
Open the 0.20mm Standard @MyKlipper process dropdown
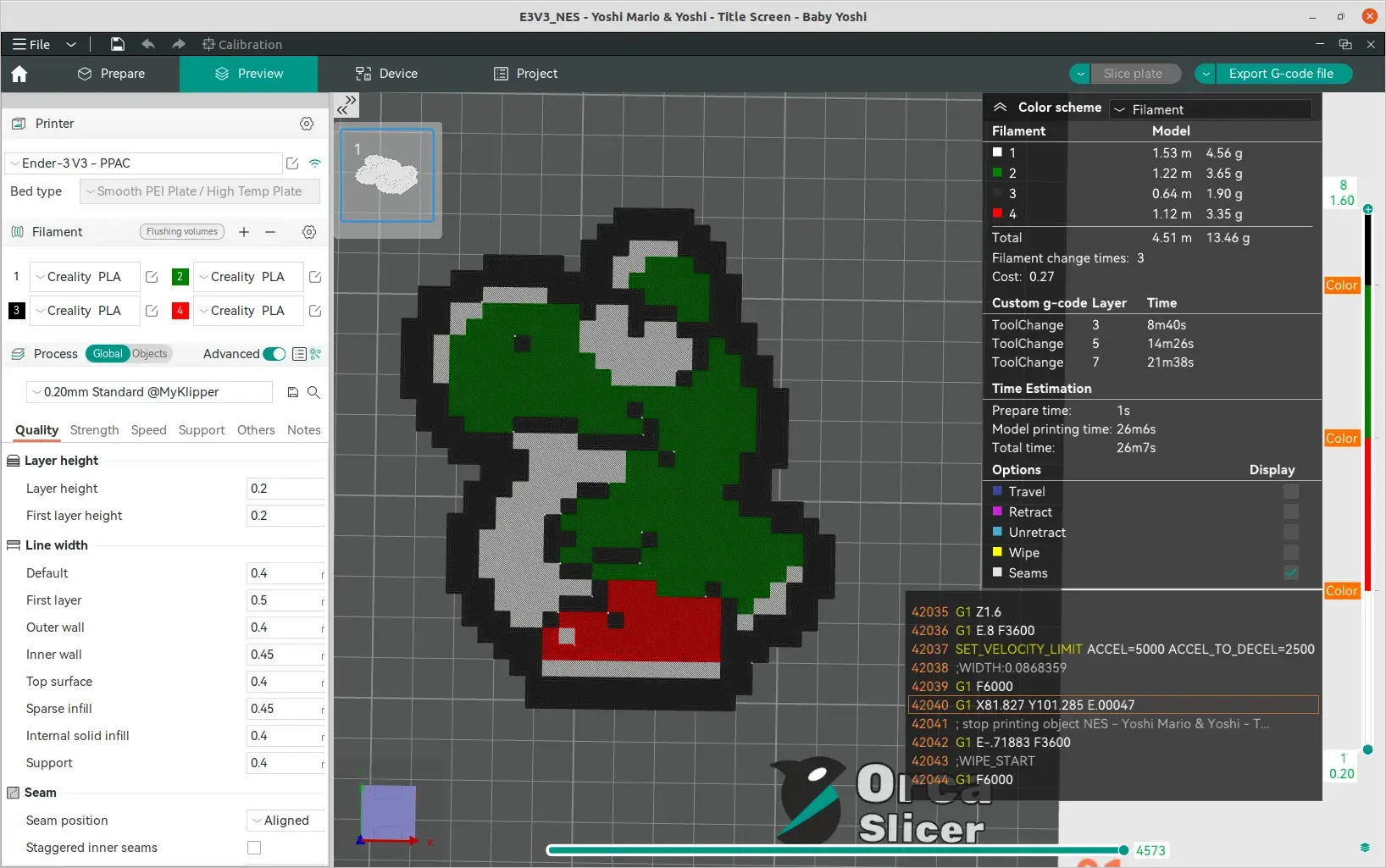click(x=150, y=392)
